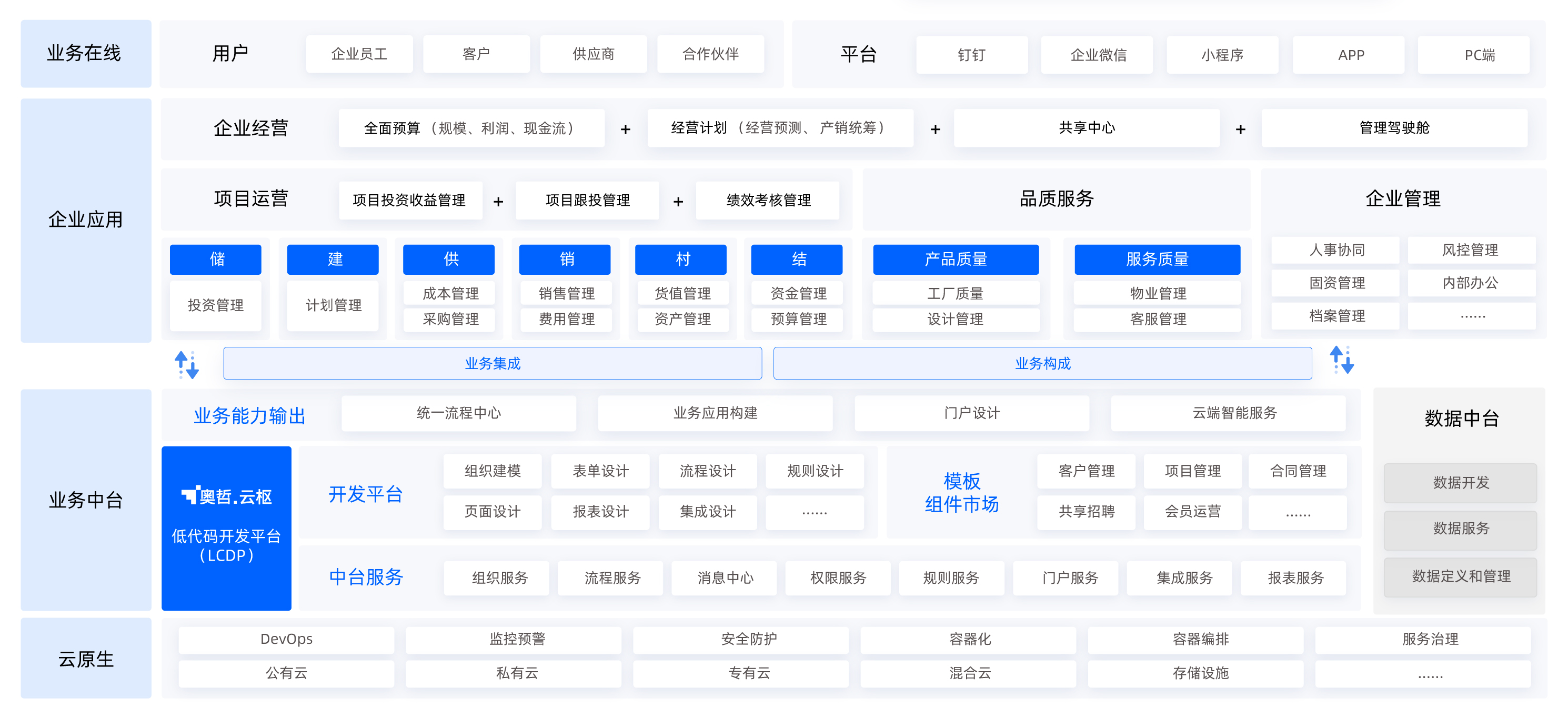Open the 管理驾驶舱 box

tap(1394, 128)
